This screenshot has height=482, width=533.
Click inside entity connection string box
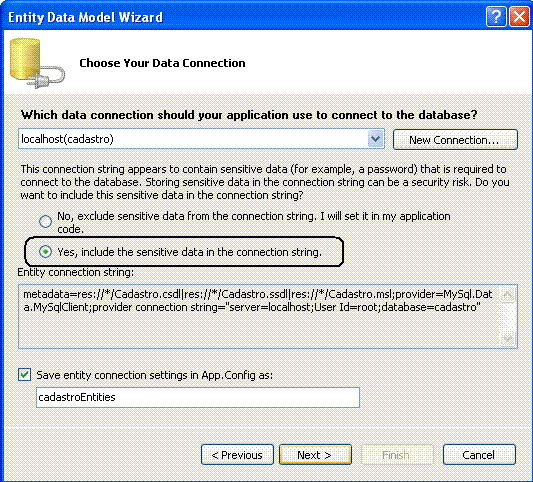pyautogui.click(x=259, y=316)
